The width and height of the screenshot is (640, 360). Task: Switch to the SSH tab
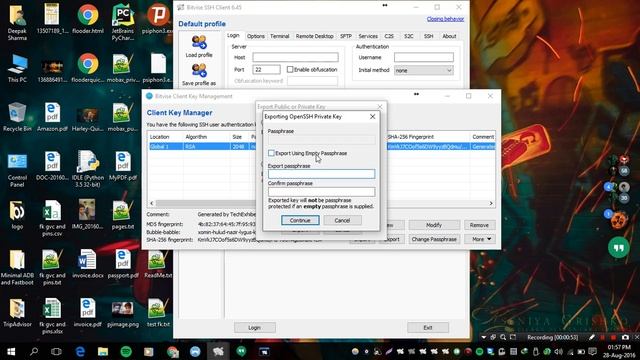[x=428, y=36]
